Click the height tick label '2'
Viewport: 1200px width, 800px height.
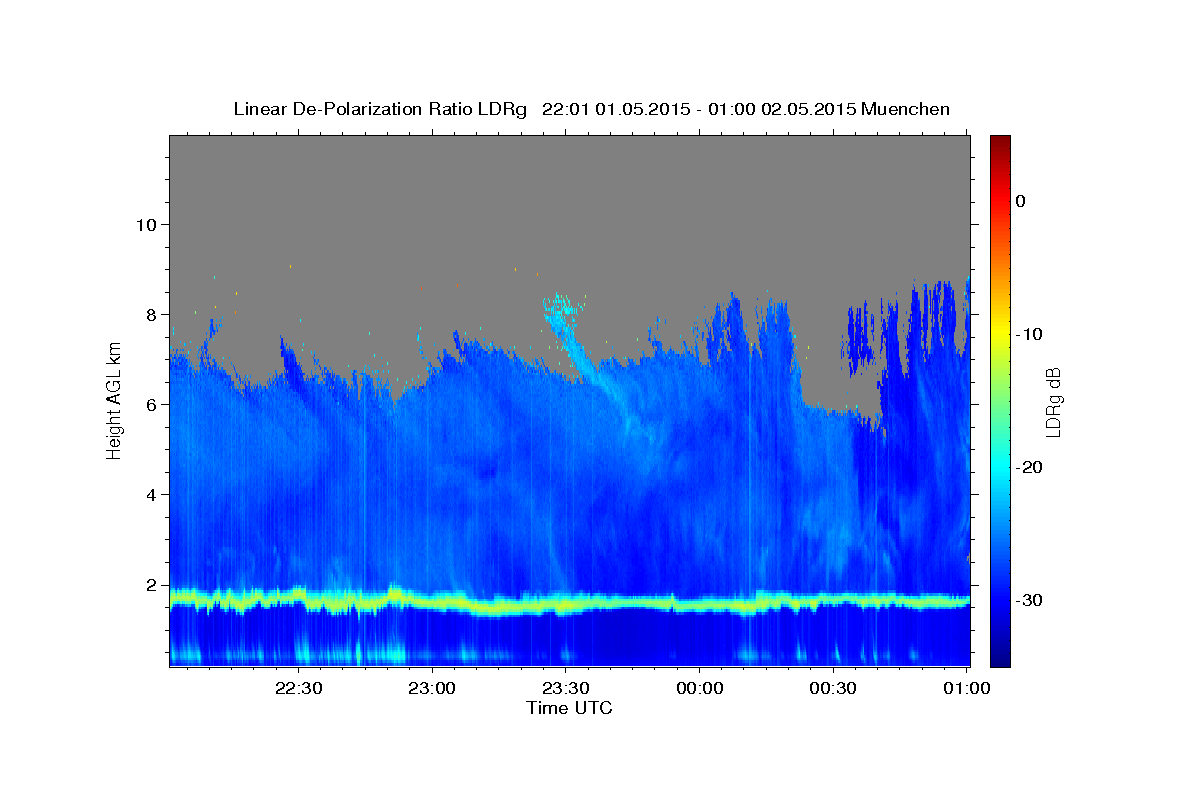click(x=152, y=584)
